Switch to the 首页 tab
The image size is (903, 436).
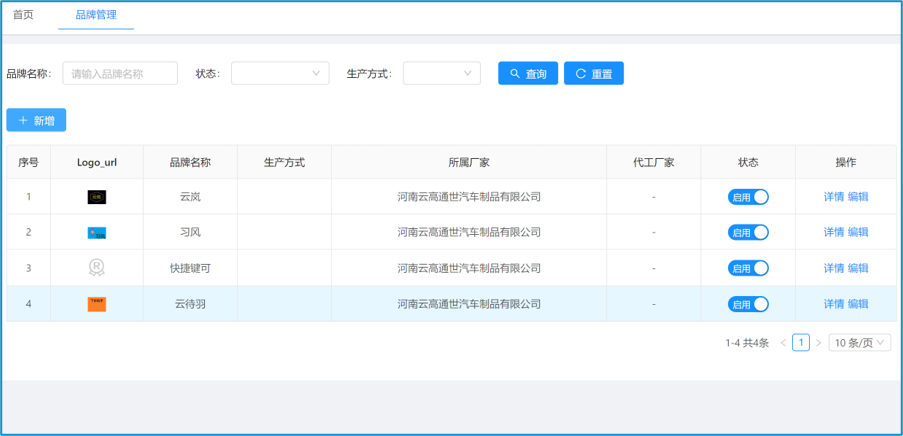click(23, 15)
